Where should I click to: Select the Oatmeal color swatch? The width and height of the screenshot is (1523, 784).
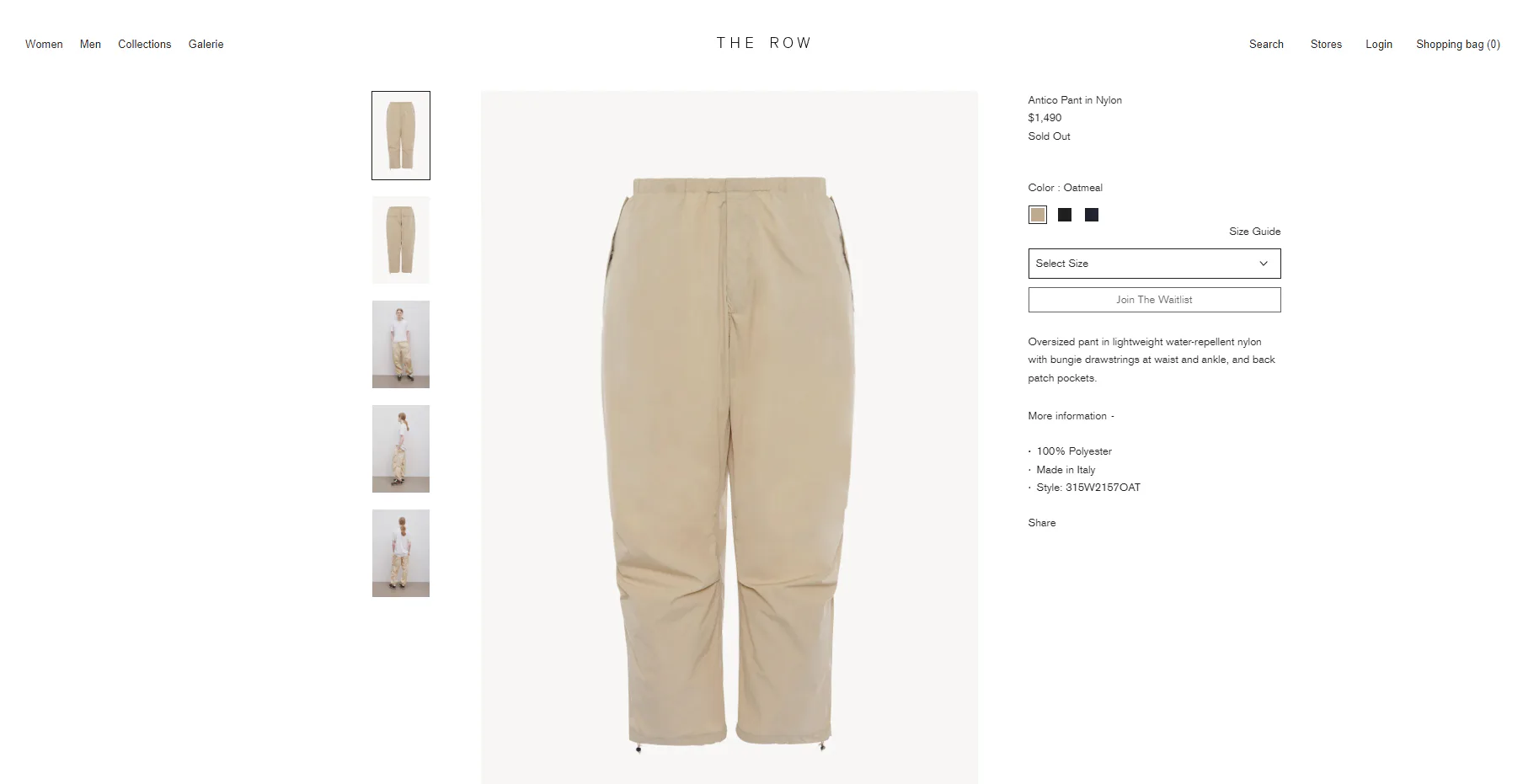coord(1038,215)
